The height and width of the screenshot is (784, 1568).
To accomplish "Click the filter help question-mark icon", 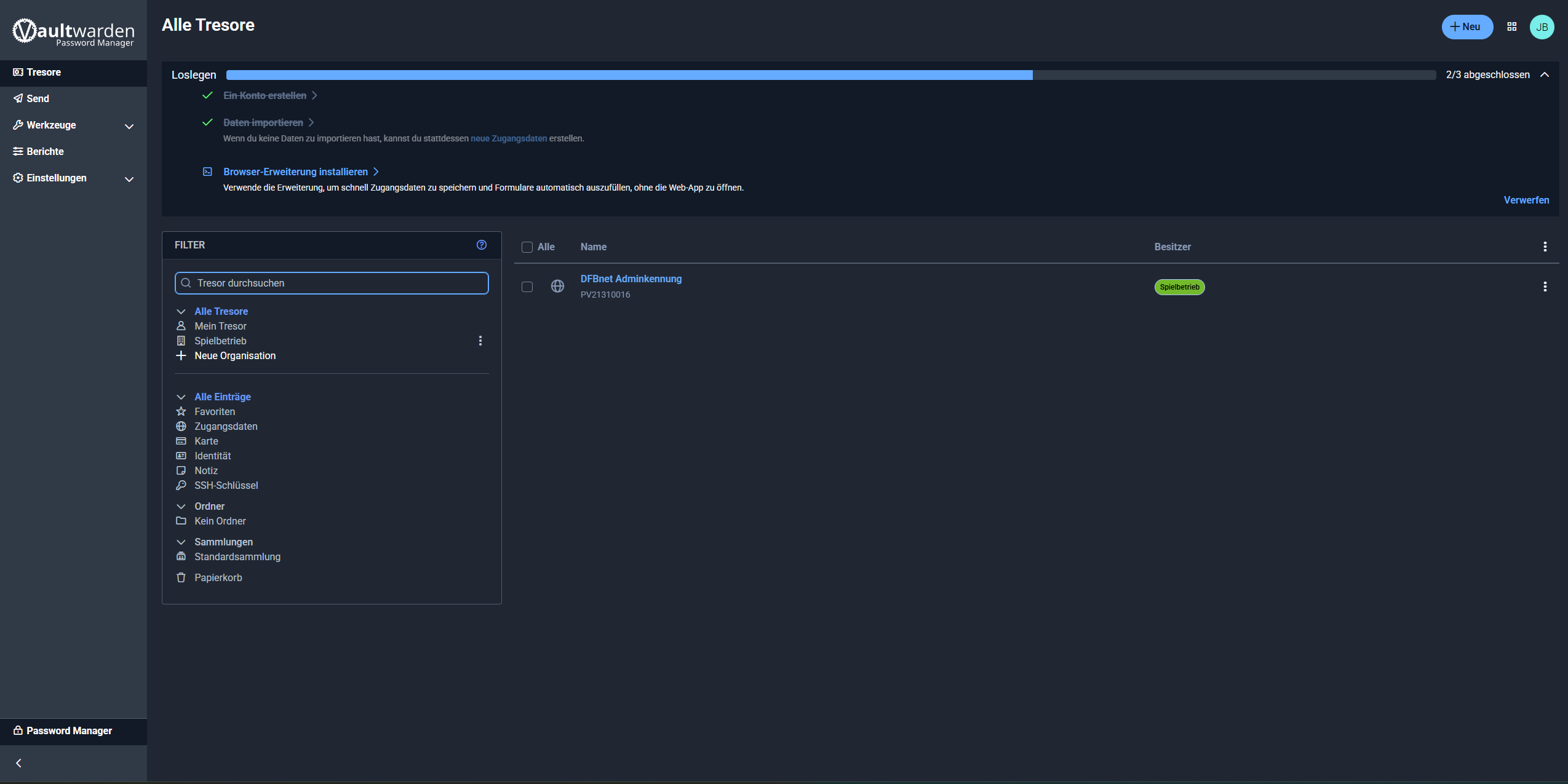I will coord(482,245).
